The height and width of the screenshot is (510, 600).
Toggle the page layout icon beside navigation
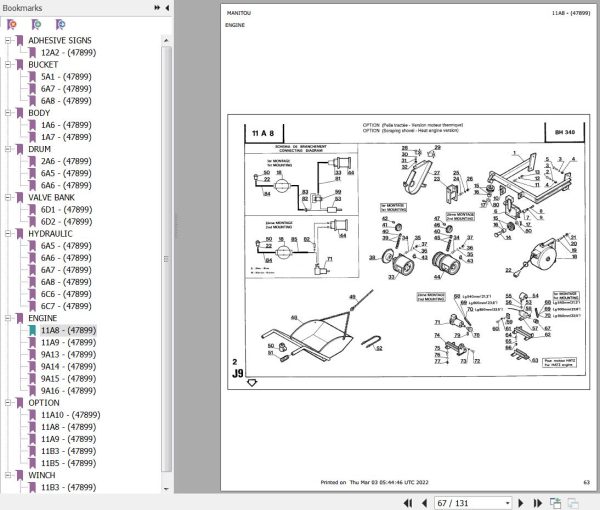[x=555, y=503]
